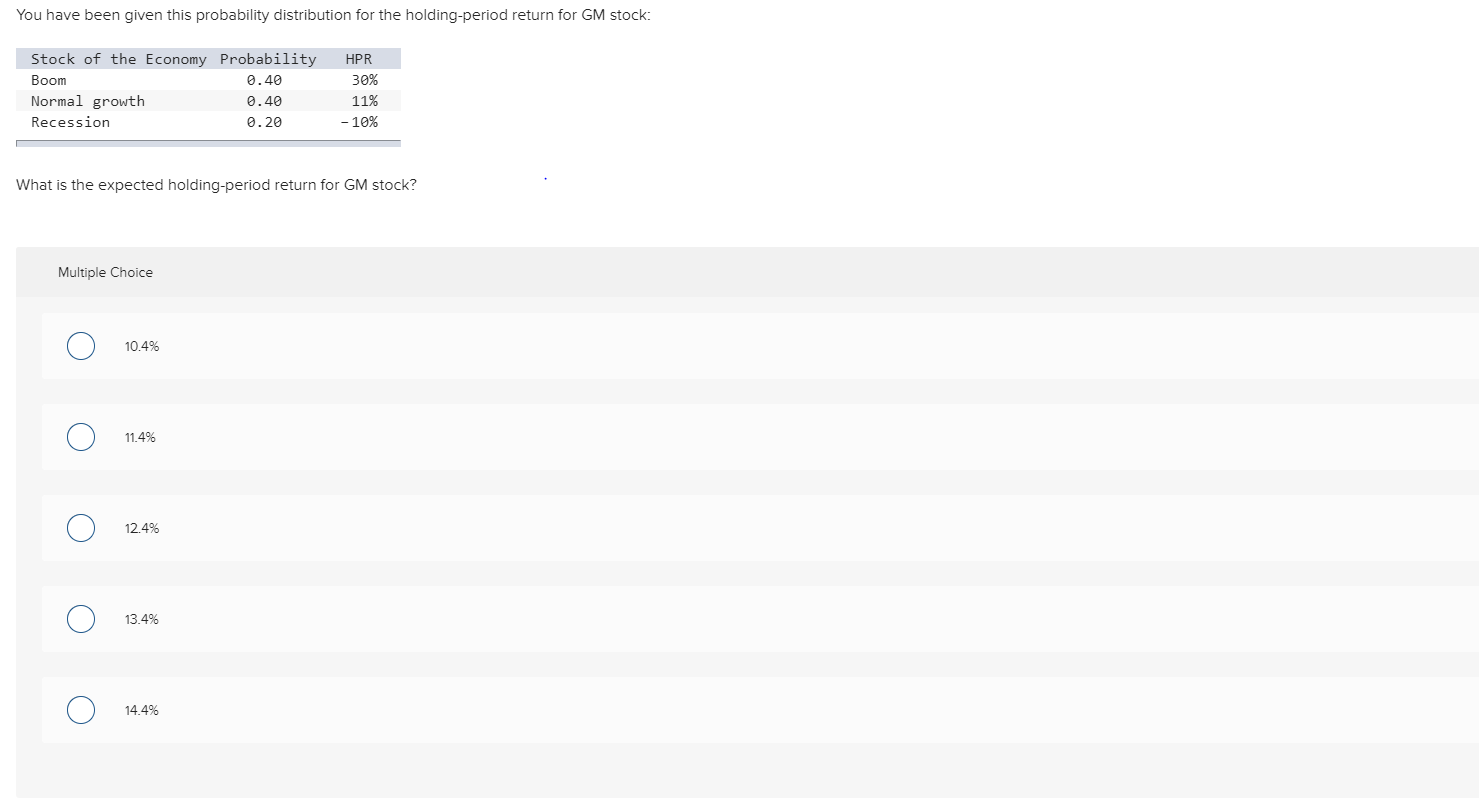The width and height of the screenshot is (1479, 811).
Task: Click the Boom row in the table
Action: coord(48,80)
